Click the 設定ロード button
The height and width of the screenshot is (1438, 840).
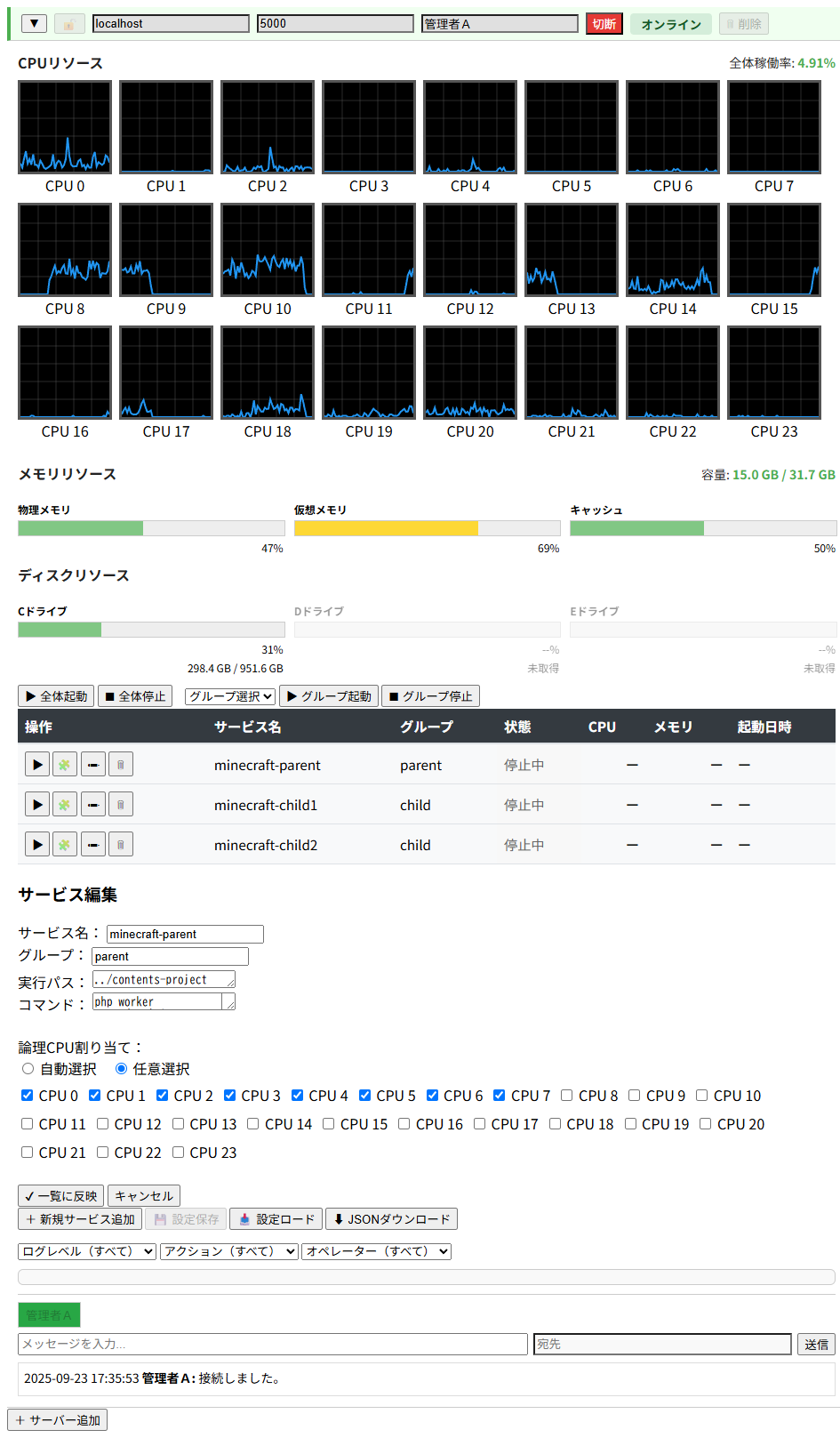(x=276, y=1219)
